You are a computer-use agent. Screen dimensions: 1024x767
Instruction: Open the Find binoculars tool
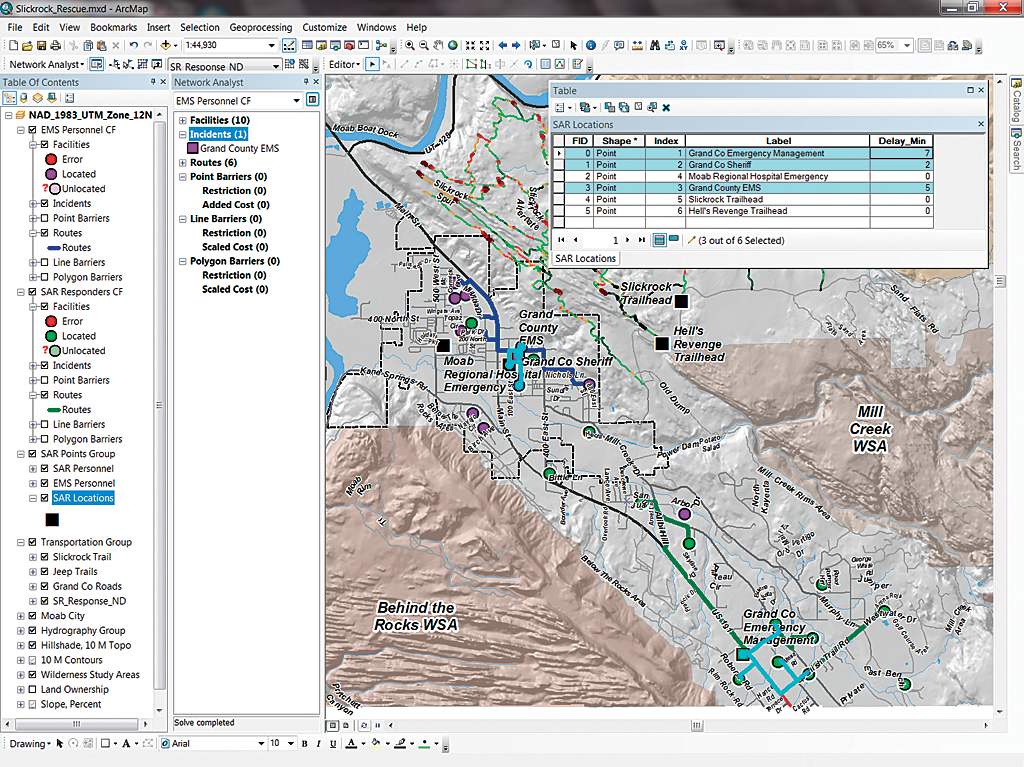tap(655, 46)
